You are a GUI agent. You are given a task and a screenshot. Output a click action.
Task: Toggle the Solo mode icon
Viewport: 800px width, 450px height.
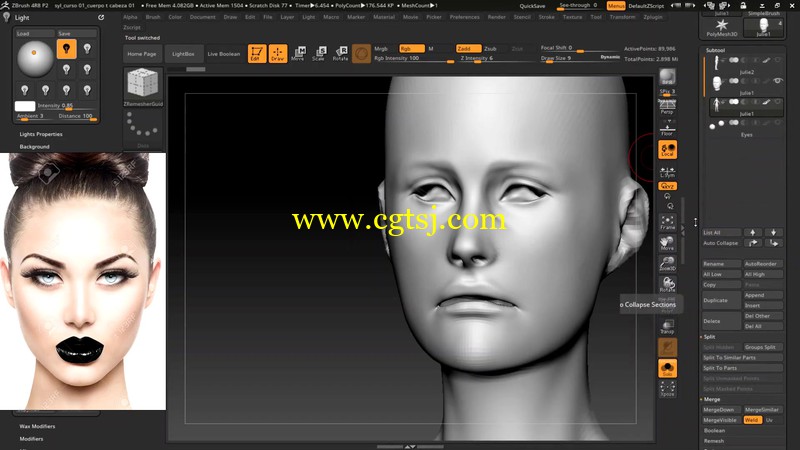coord(667,368)
